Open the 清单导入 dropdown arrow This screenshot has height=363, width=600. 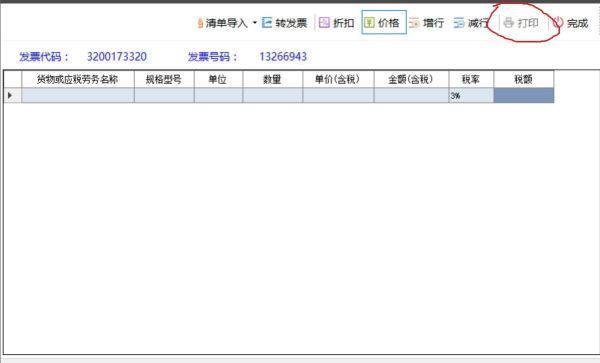click(x=255, y=23)
